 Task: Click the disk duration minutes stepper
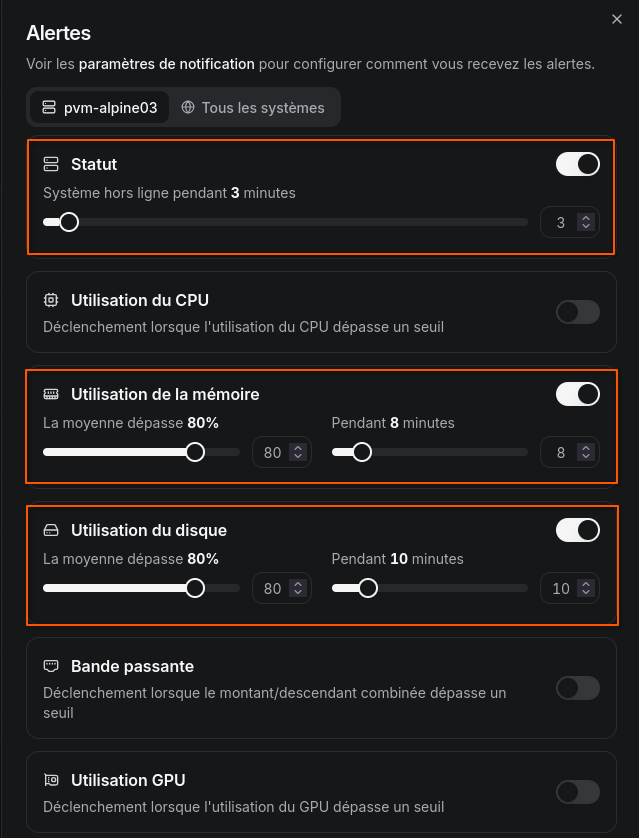(x=586, y=589)
